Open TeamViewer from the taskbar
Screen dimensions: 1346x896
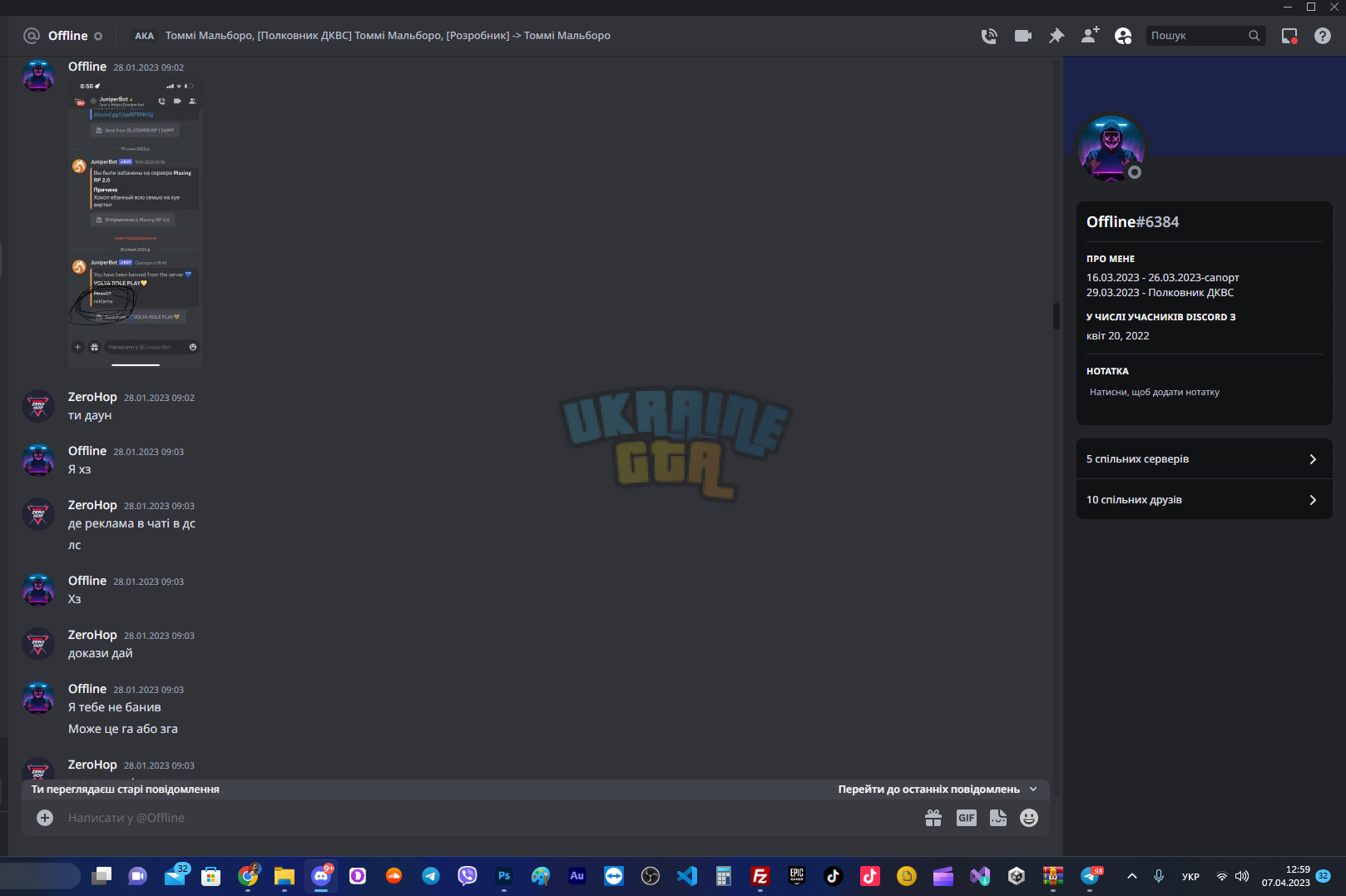coord(614,876)
